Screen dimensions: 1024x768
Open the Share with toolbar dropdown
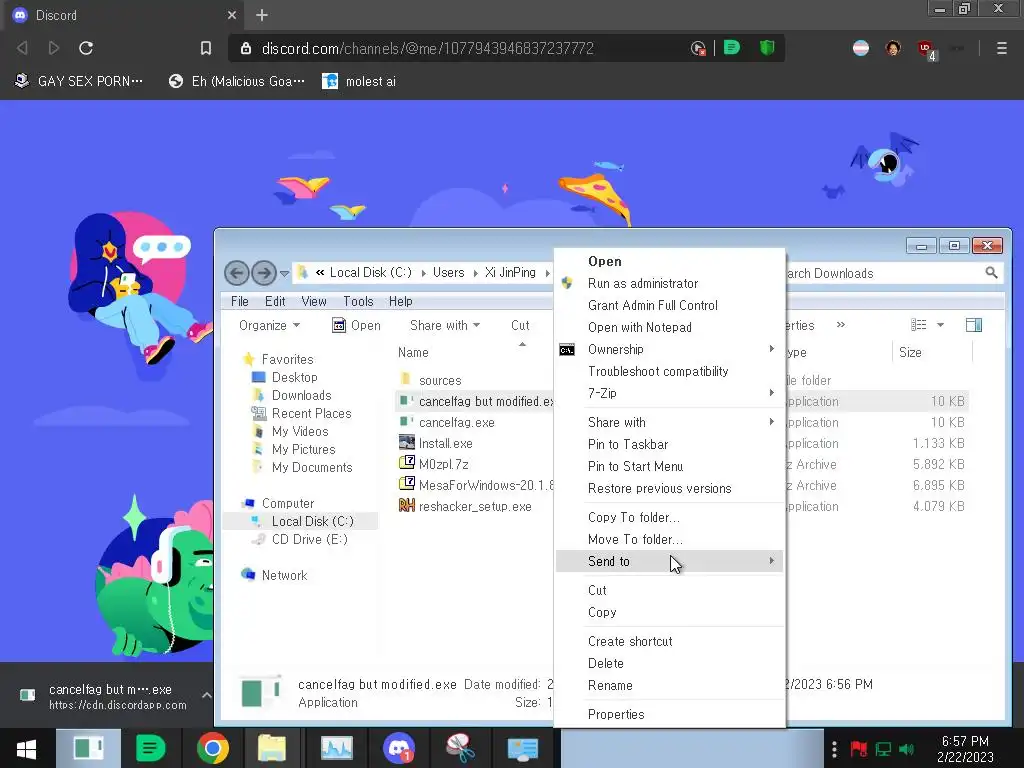(x=445, y=325)
